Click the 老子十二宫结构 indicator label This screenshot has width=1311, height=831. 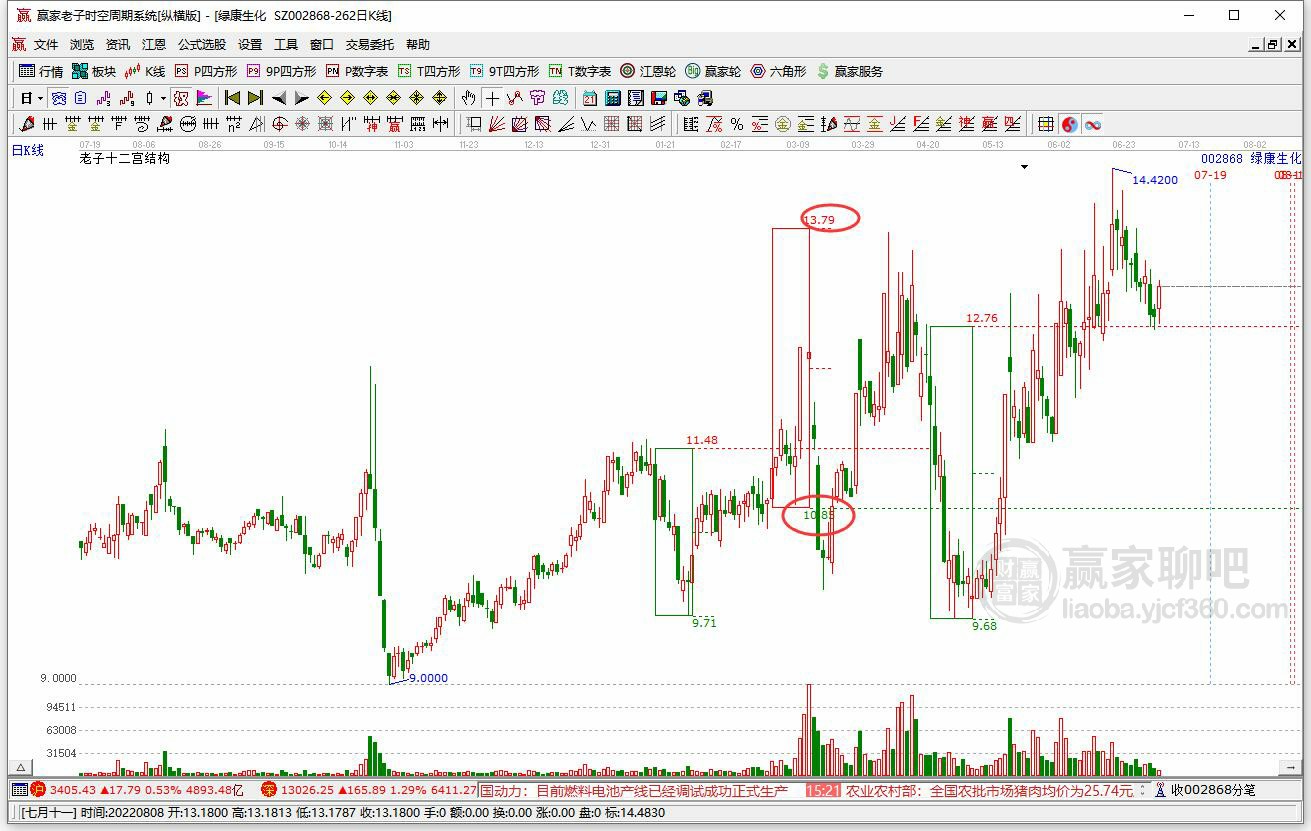(125, 158)
